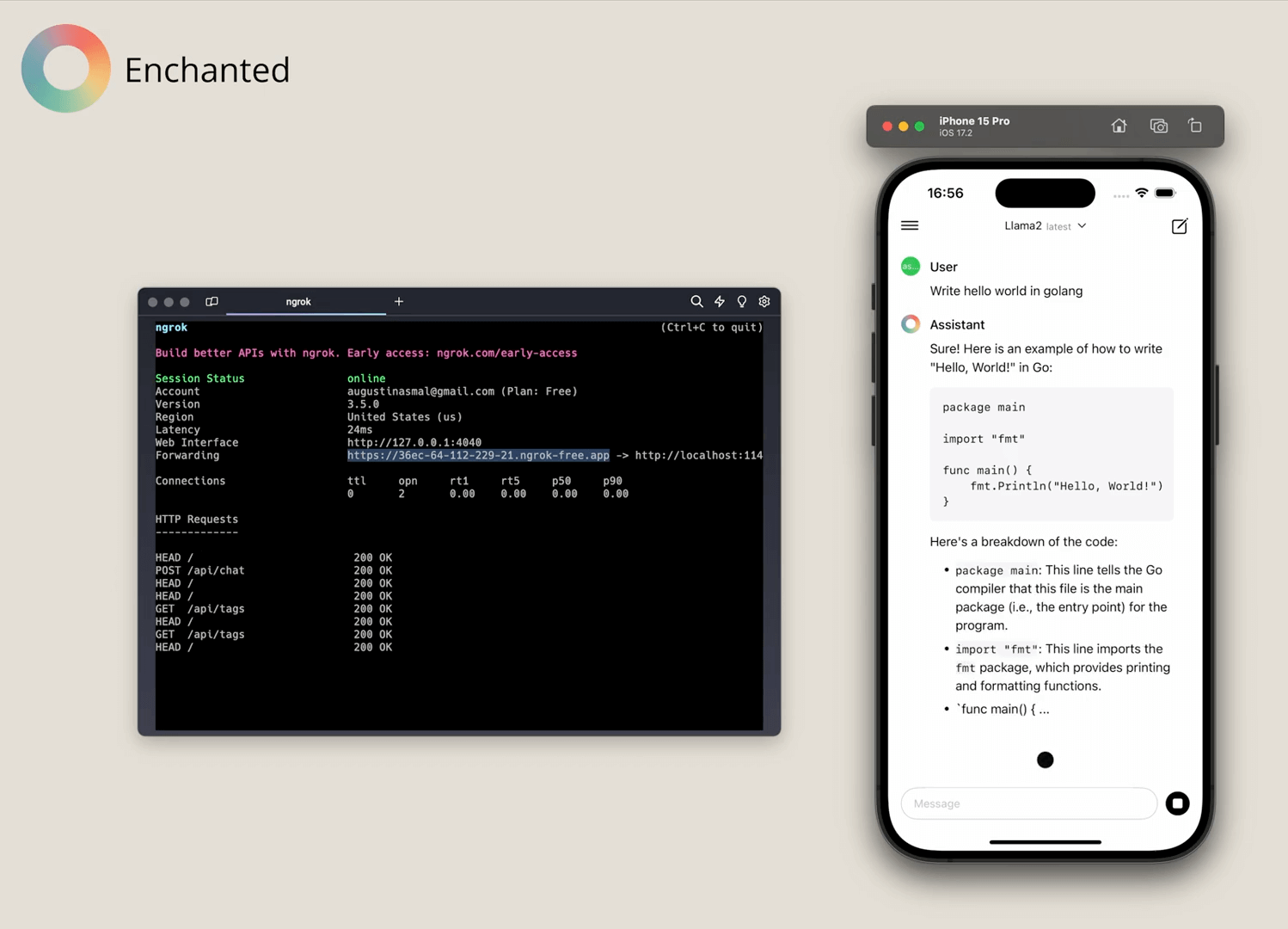Viewport: 1288px width, 929px height.
Task: Focus the Message input field
Action: coord(1029,803)
